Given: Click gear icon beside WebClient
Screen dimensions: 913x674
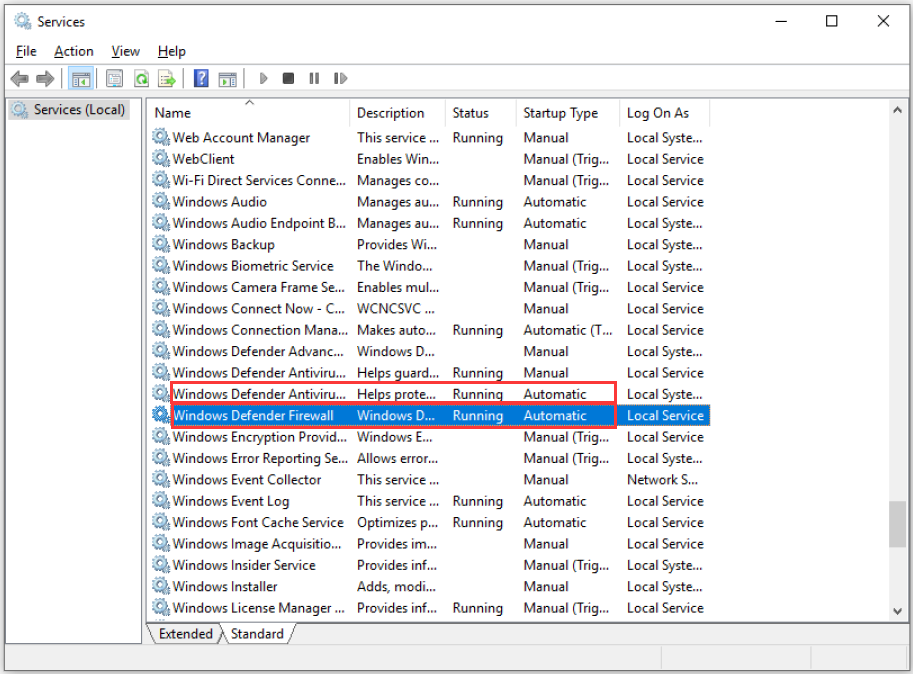Looking at the screenshot, I should pos(161,158).
